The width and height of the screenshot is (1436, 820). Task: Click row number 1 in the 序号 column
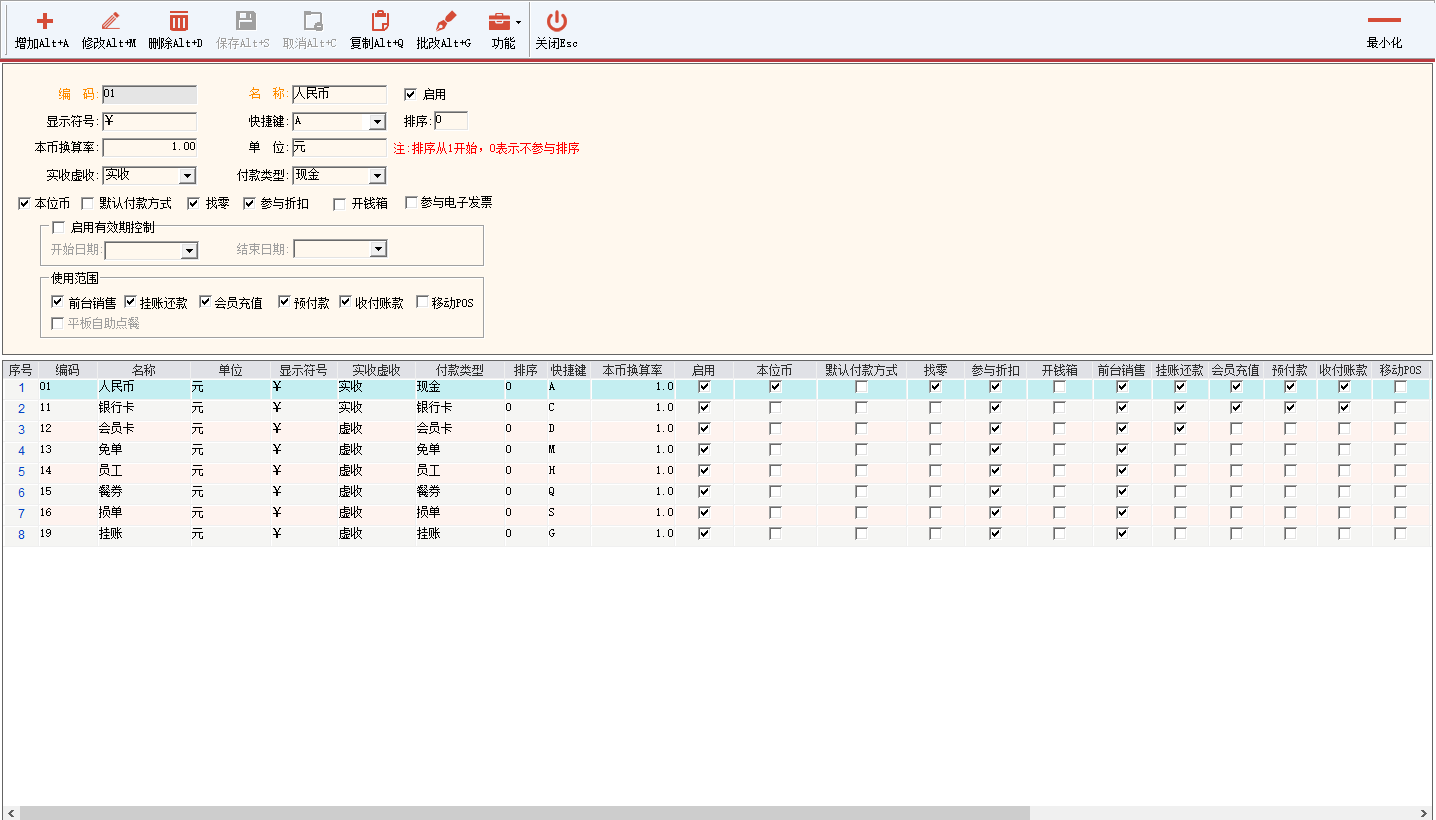(x=21, y=387)
